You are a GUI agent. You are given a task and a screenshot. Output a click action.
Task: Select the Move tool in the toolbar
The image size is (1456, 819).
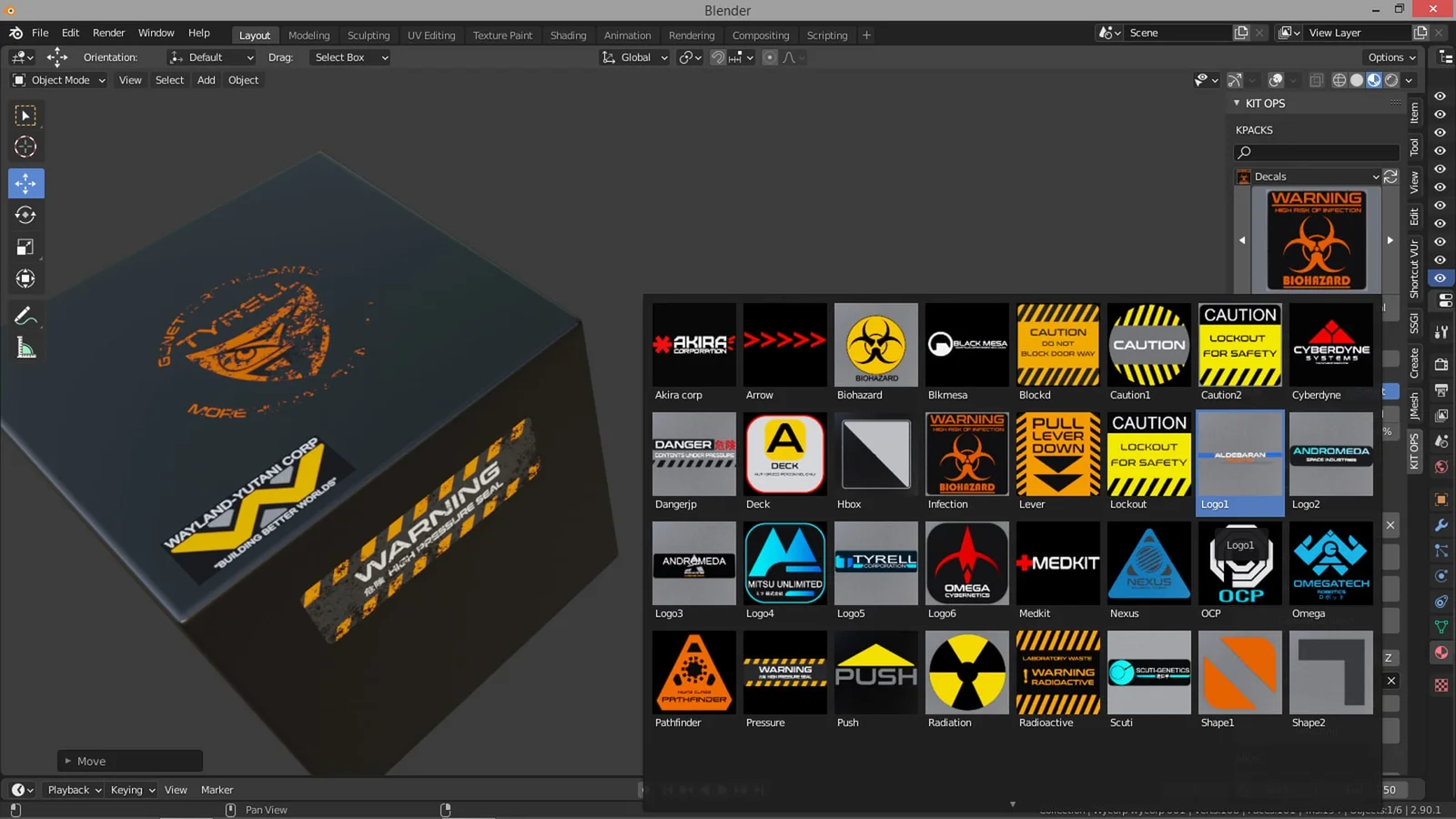coord(25,183)
